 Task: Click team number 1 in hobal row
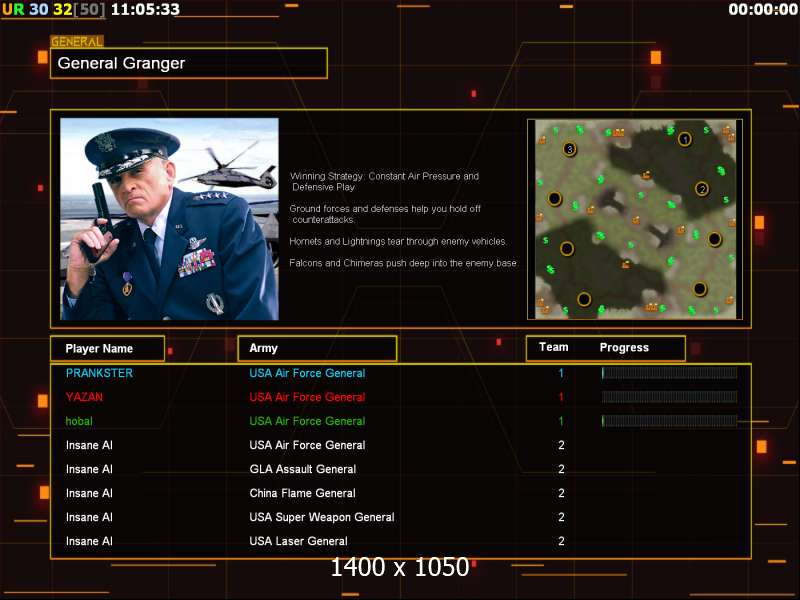(x=561, y=421)
